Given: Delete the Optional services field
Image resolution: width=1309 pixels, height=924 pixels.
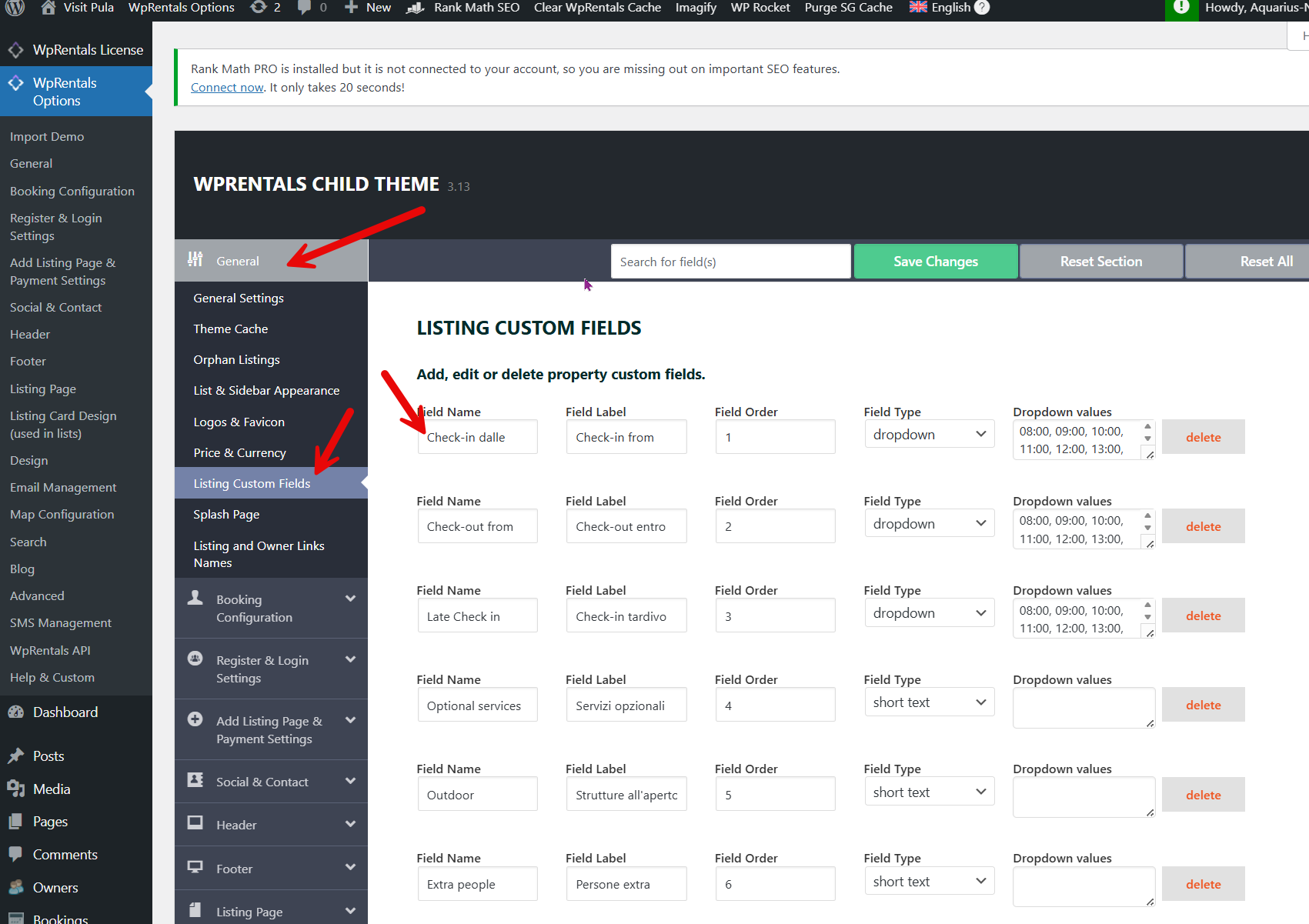Looking at the screenshot, I should pos(1203,705).
